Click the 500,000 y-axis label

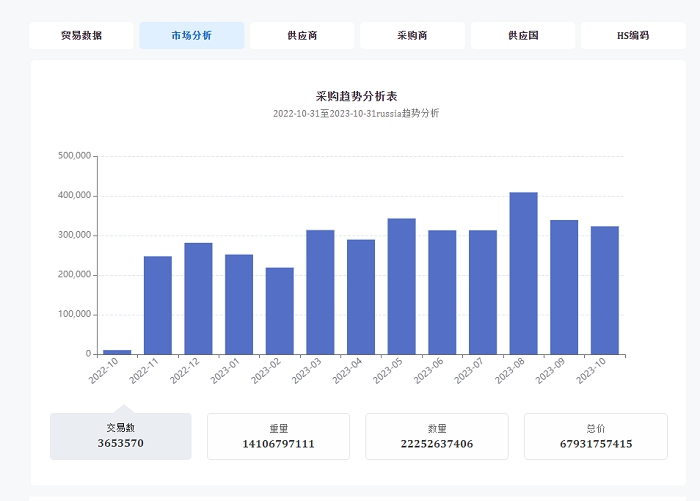click(74, 156)
